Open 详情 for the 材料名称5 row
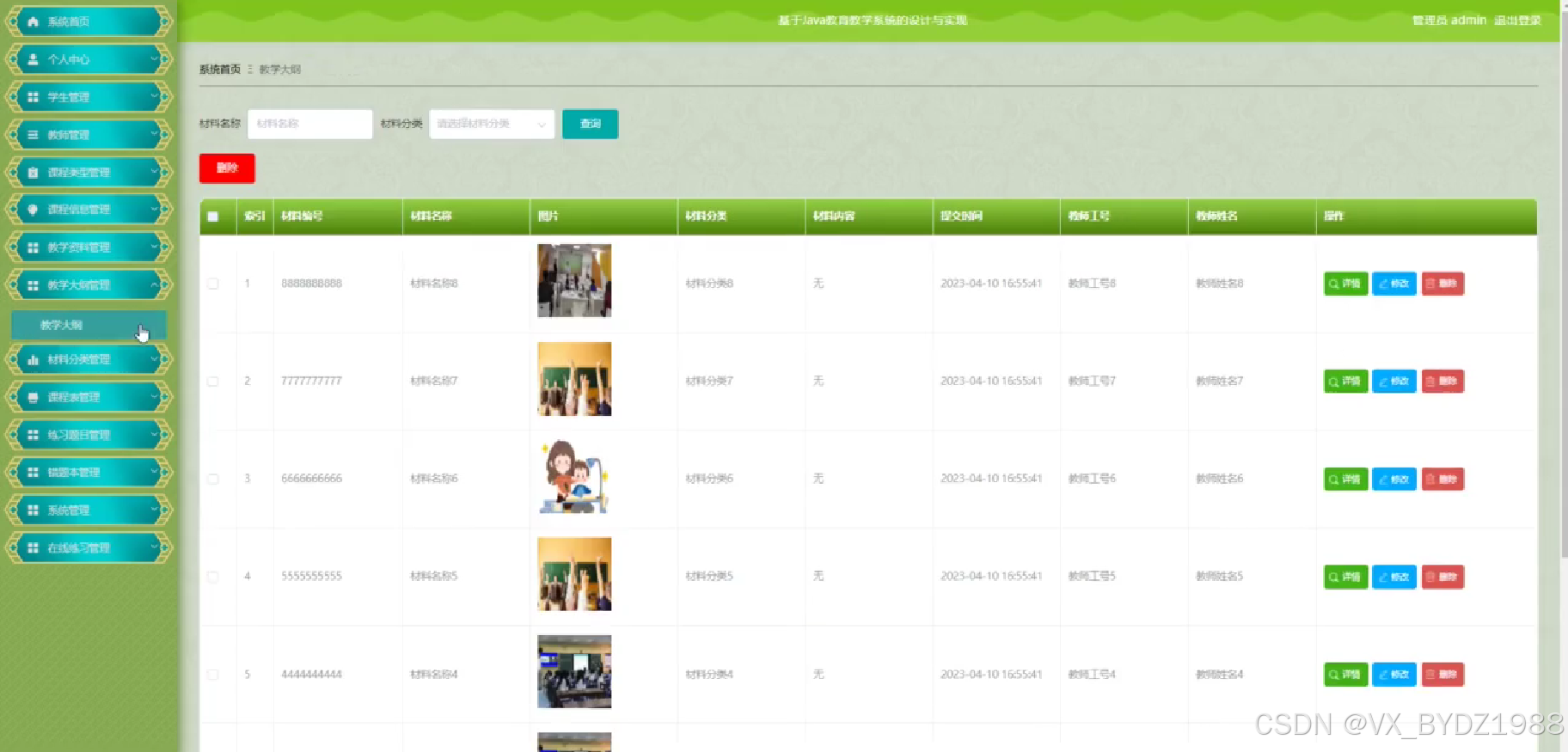The image size is (1568, 752). [x=1345, y=577]
